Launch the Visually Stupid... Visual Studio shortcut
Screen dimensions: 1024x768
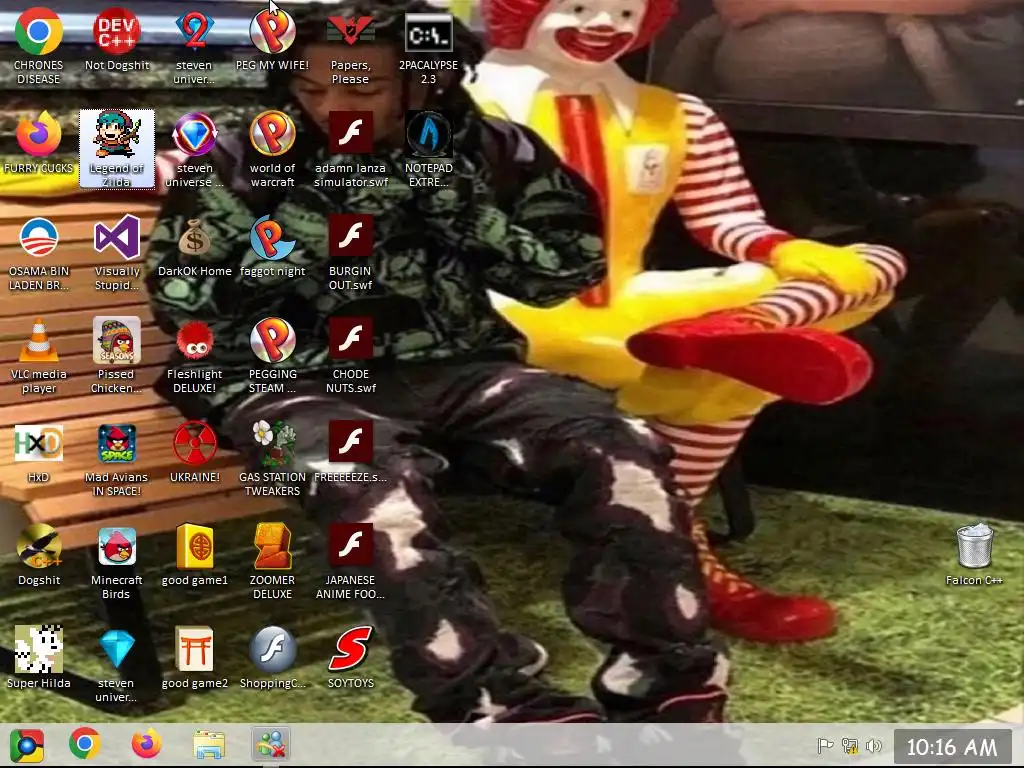point(117,238)
